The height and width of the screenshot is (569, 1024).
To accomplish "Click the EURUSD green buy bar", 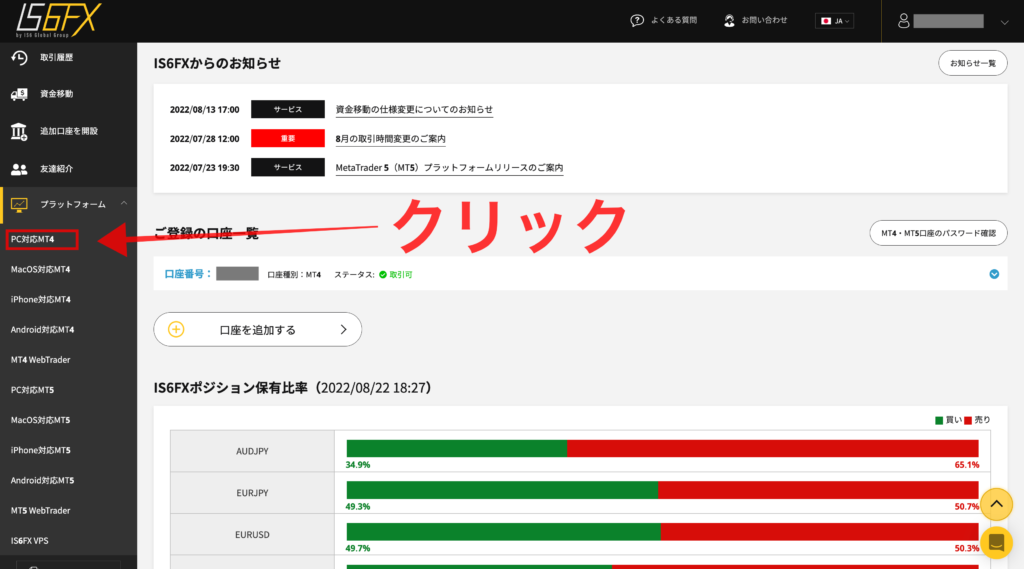I will tap(503, 532).
